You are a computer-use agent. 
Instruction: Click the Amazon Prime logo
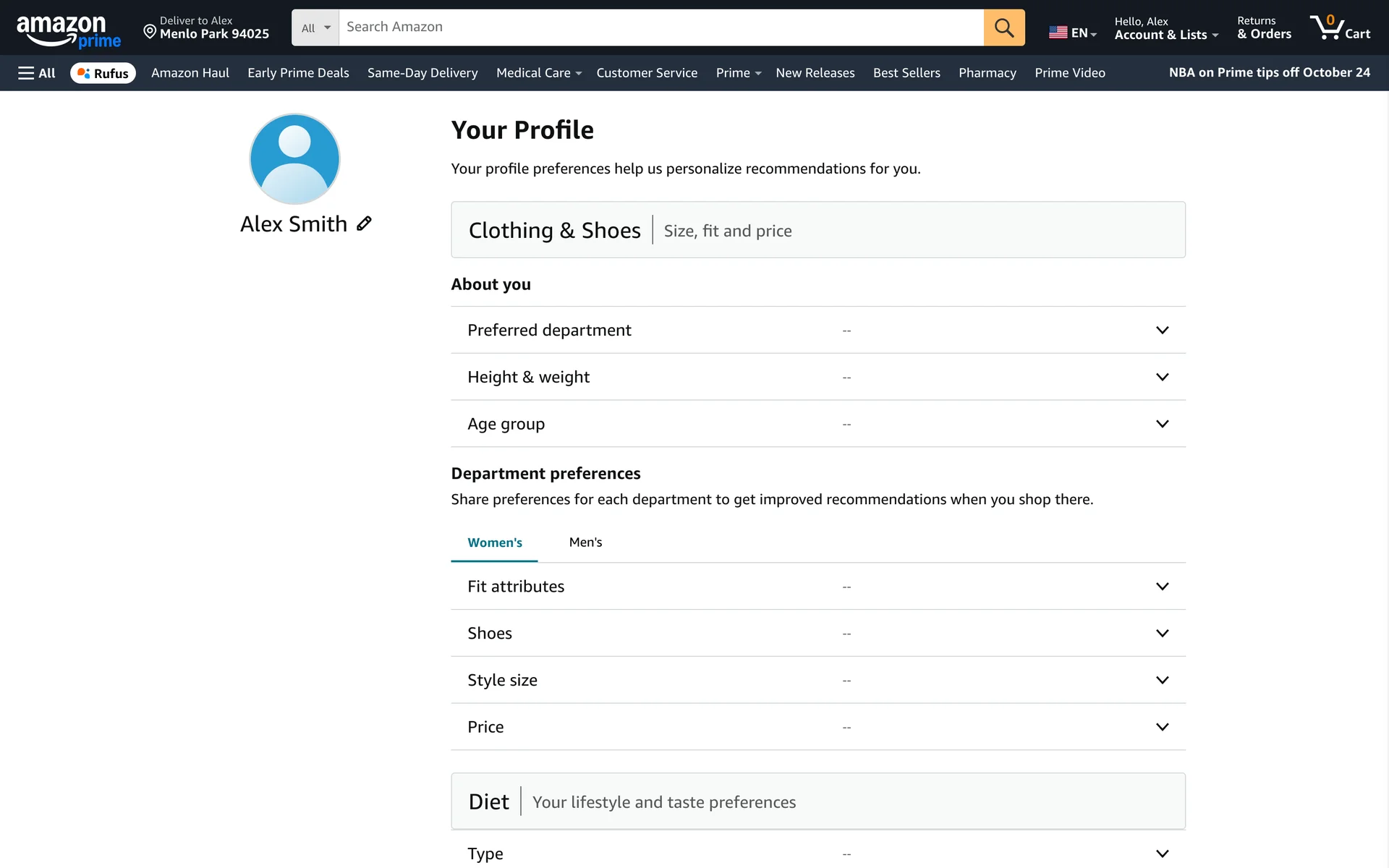coord(68,31)
